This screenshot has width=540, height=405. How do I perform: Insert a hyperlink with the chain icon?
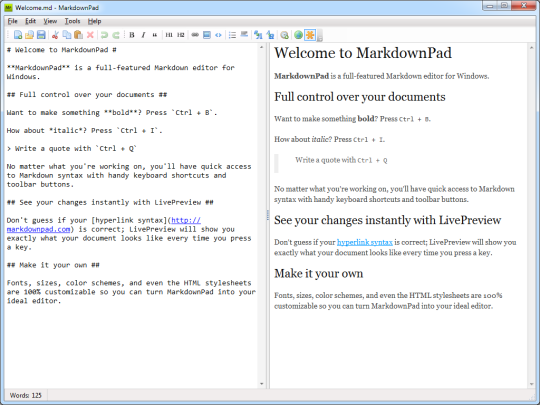click(x=195, y=35)
